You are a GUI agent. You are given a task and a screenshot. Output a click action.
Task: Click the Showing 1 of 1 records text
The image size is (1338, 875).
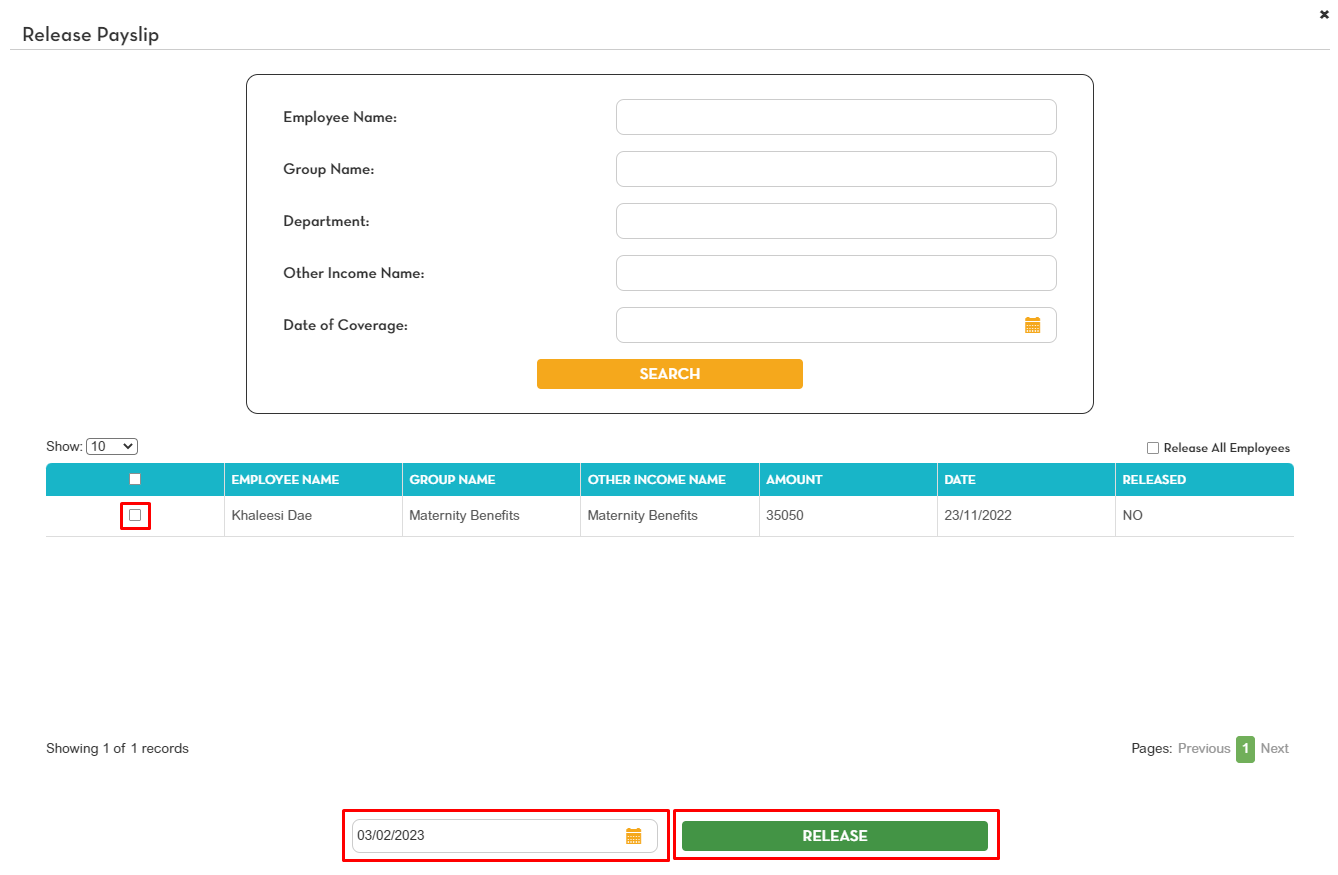117,748
